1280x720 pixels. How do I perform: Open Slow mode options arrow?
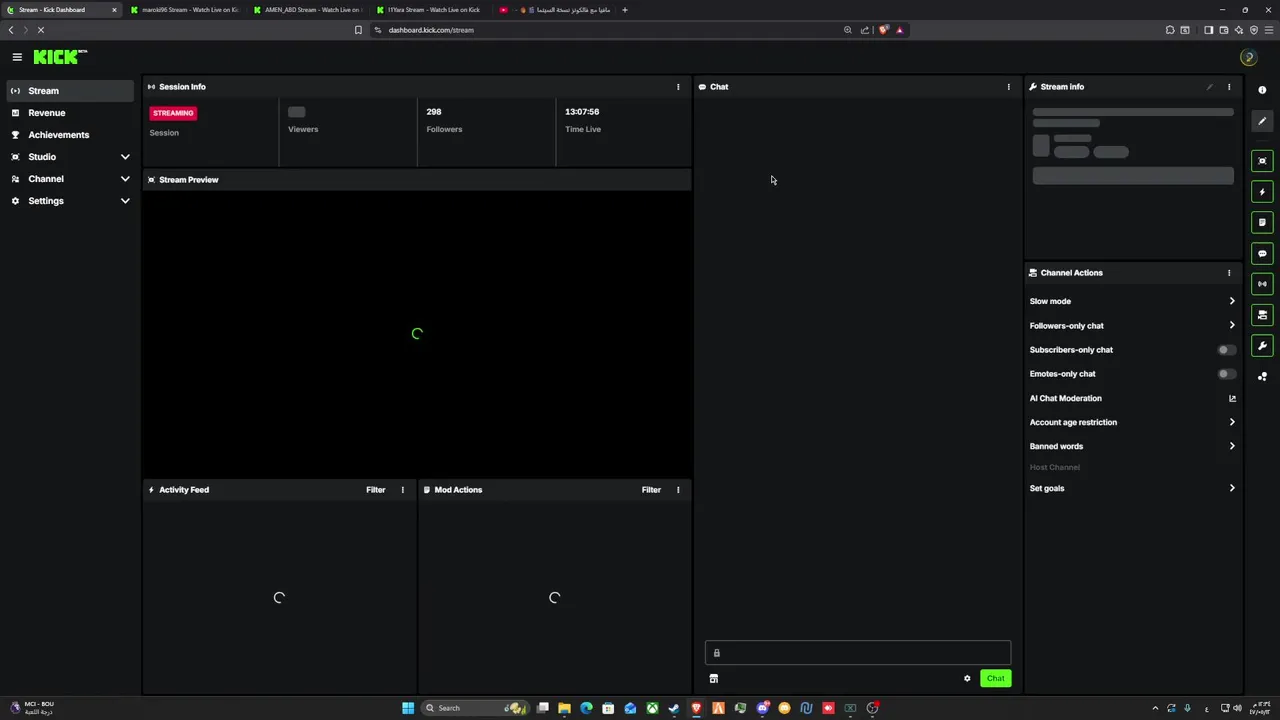pos(1232,301)
